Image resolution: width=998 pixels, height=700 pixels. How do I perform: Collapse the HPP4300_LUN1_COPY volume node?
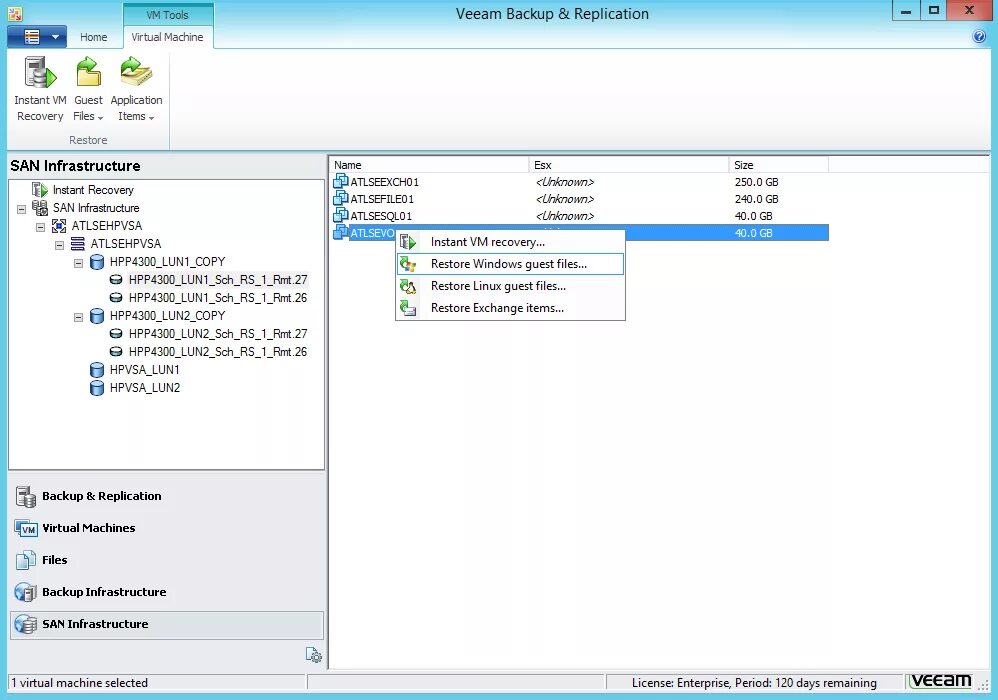pyautogui.click(x=78, y=262)
